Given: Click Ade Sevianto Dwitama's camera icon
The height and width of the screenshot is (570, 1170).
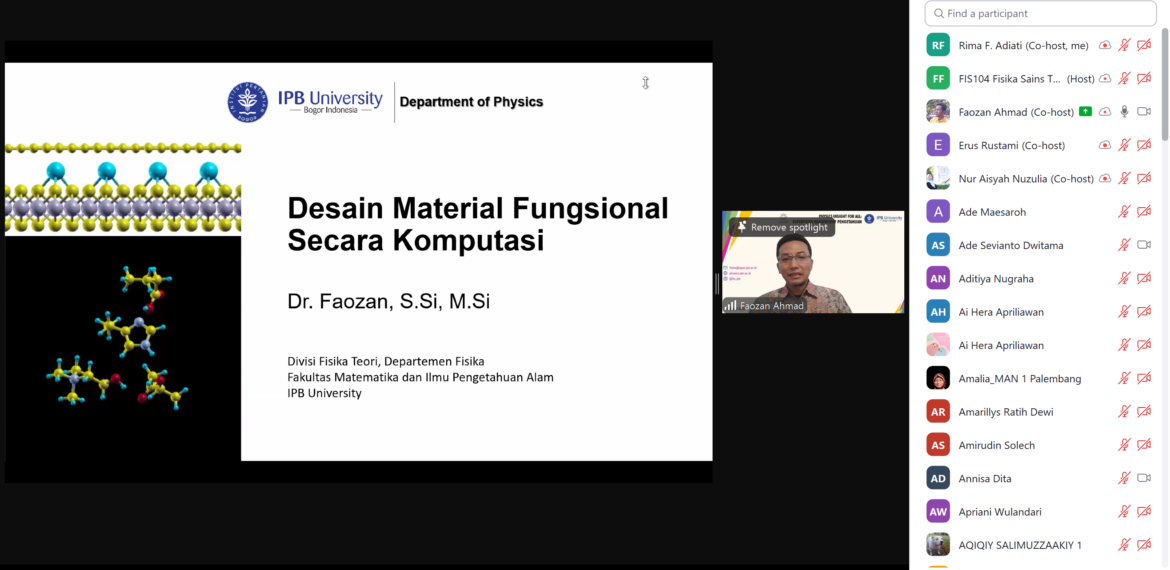Looking at the screenshot, I should pyautogui.click(x=1144, y=245).
